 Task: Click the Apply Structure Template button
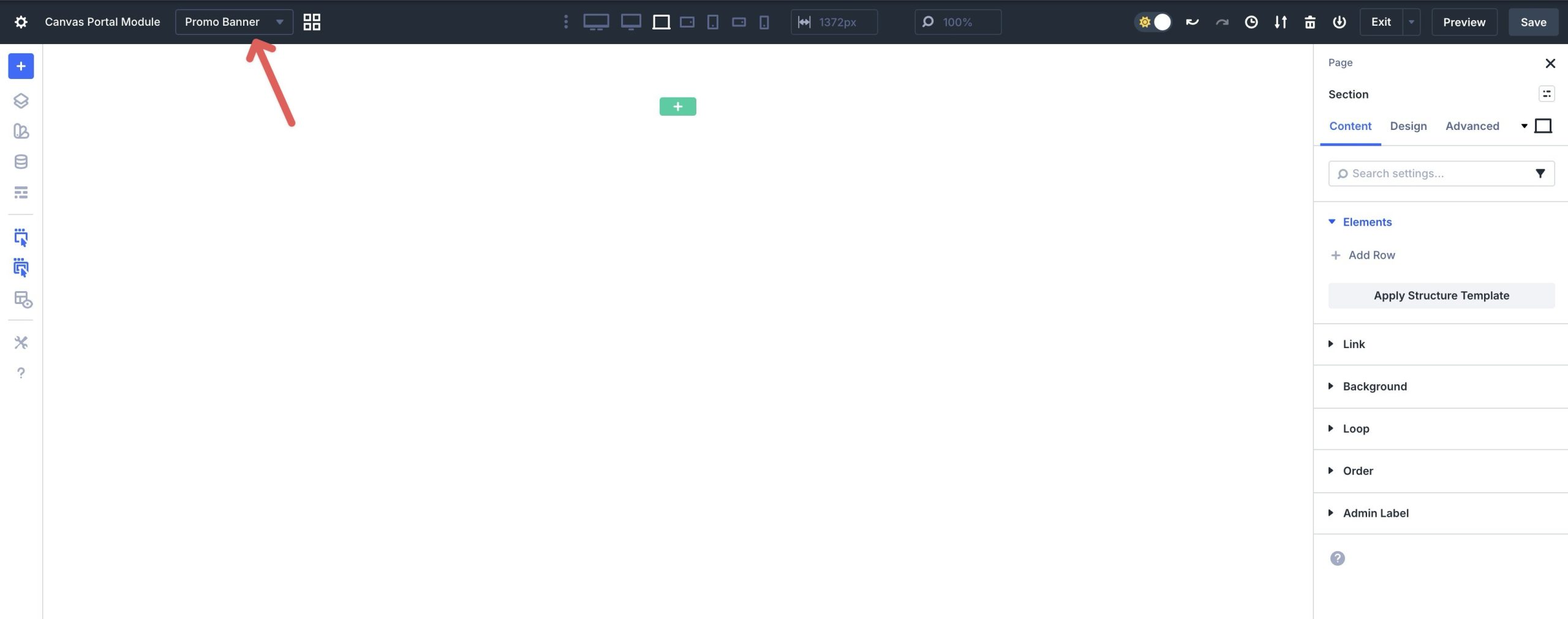tap(1441, 295)
